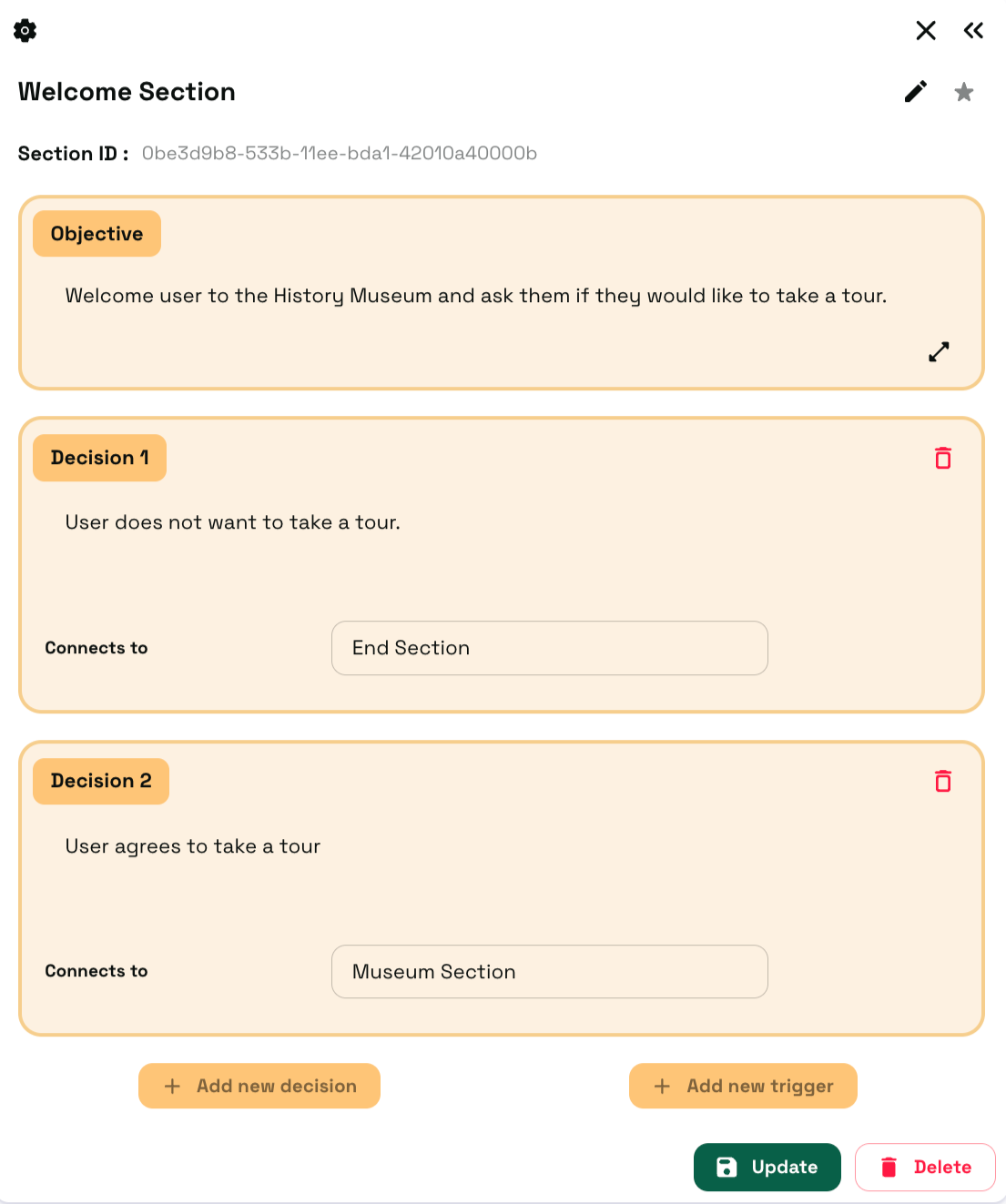Open settings via the gear icon
This screenshot has height=1204, width=1006.
point(25,31)
